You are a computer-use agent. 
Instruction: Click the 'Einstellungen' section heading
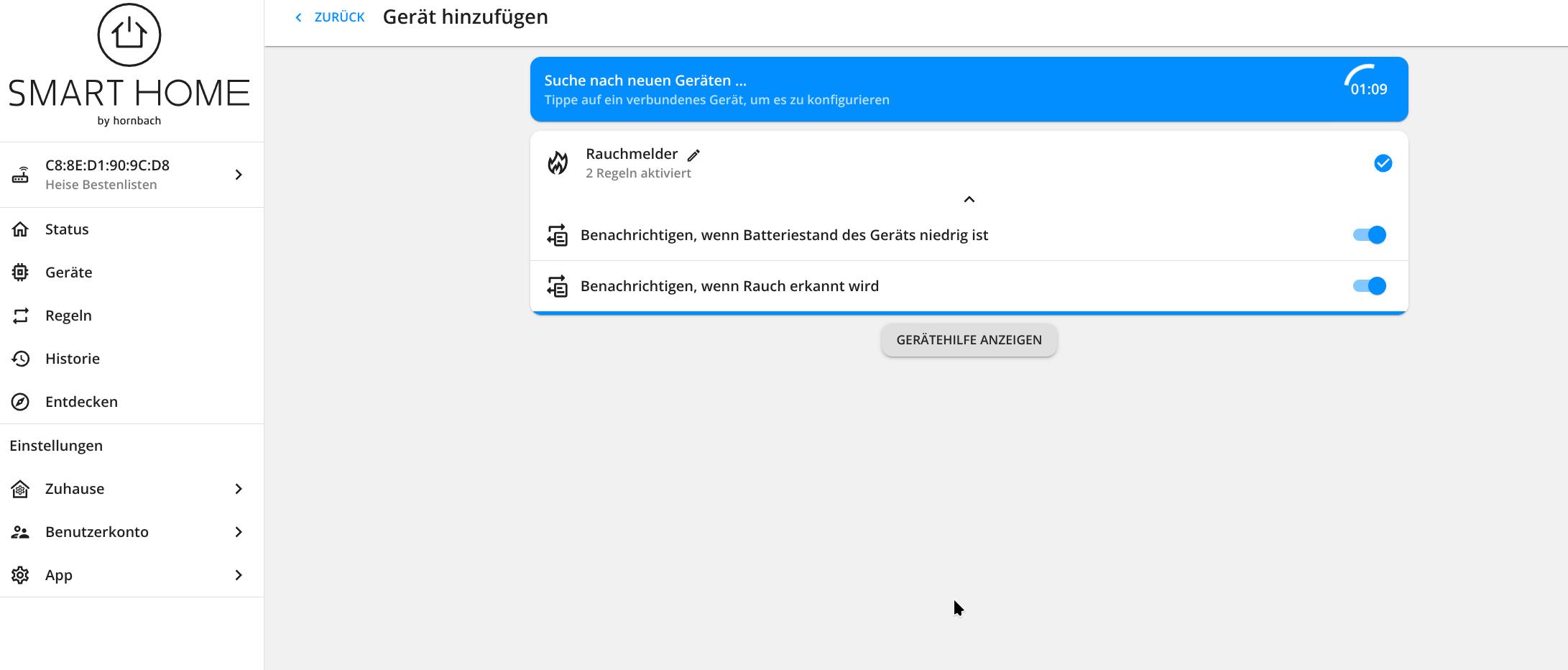[56, 446]
